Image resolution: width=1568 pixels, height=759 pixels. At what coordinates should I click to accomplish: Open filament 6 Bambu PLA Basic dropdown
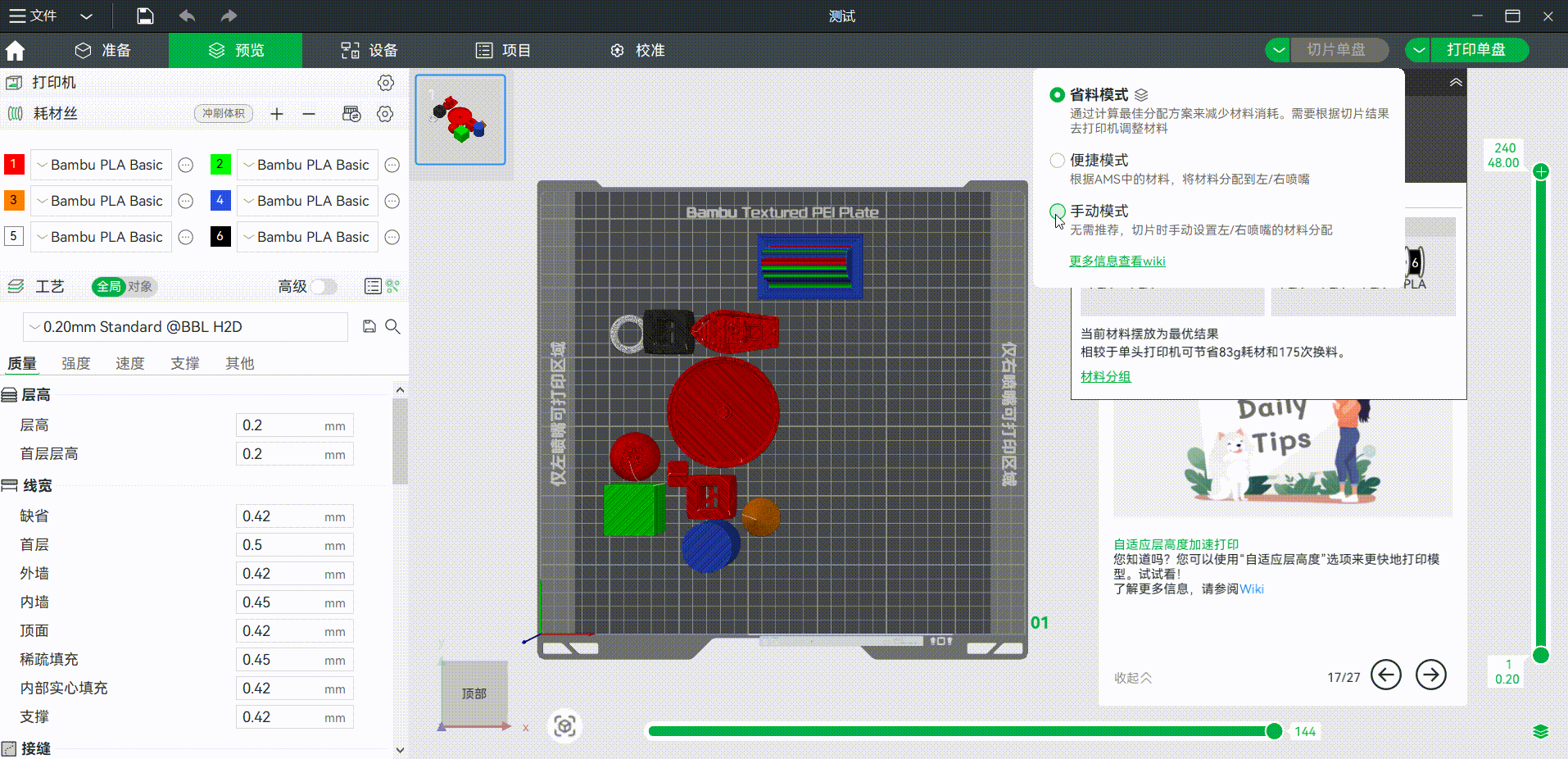(x=307, y=237)
